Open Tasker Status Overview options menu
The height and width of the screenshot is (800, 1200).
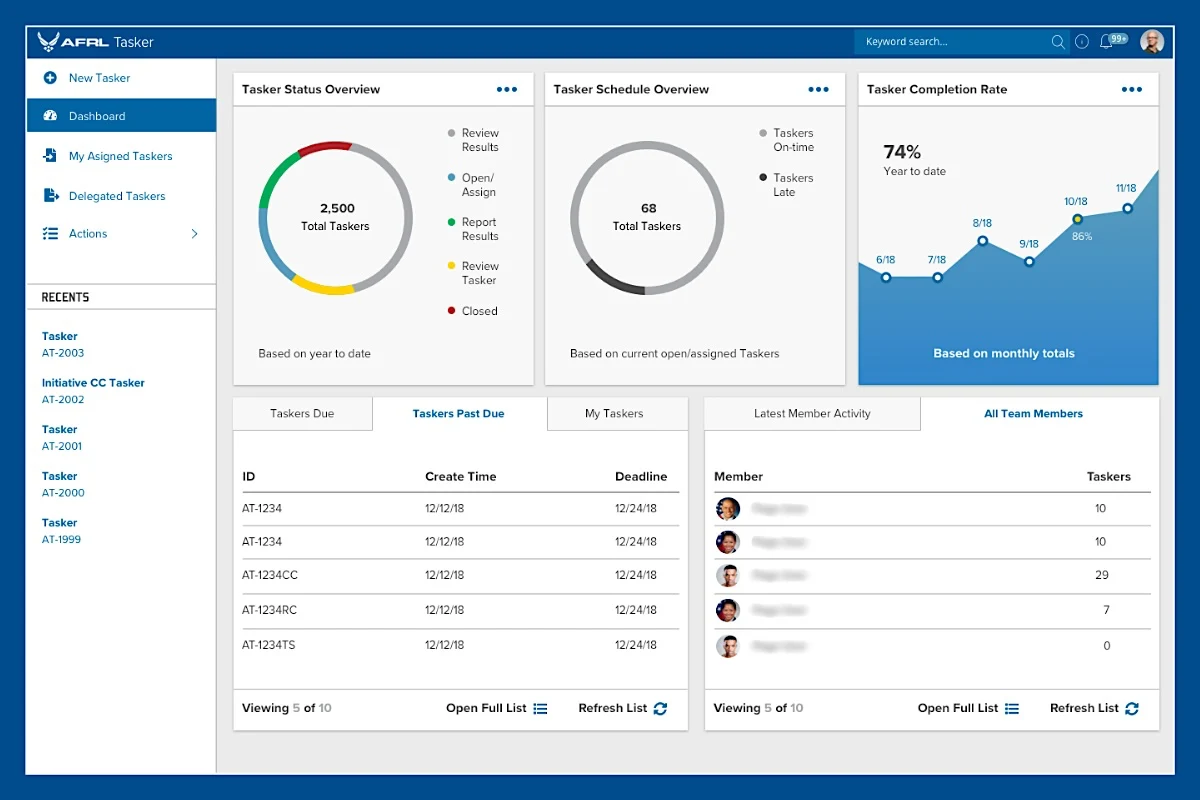(x=507, y=89)
